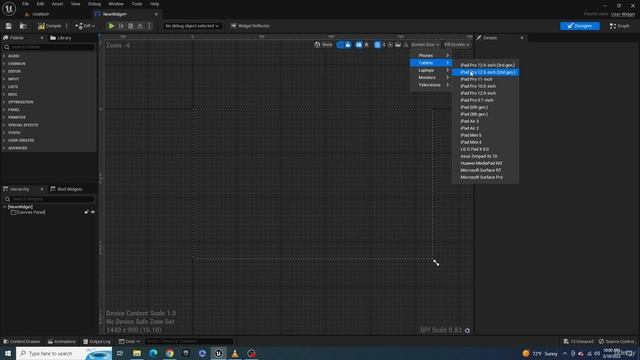Image resolution: width=640 pixels, height=360 pixels.
Task: Click the frame skip playback button
Action: point(121,26)
